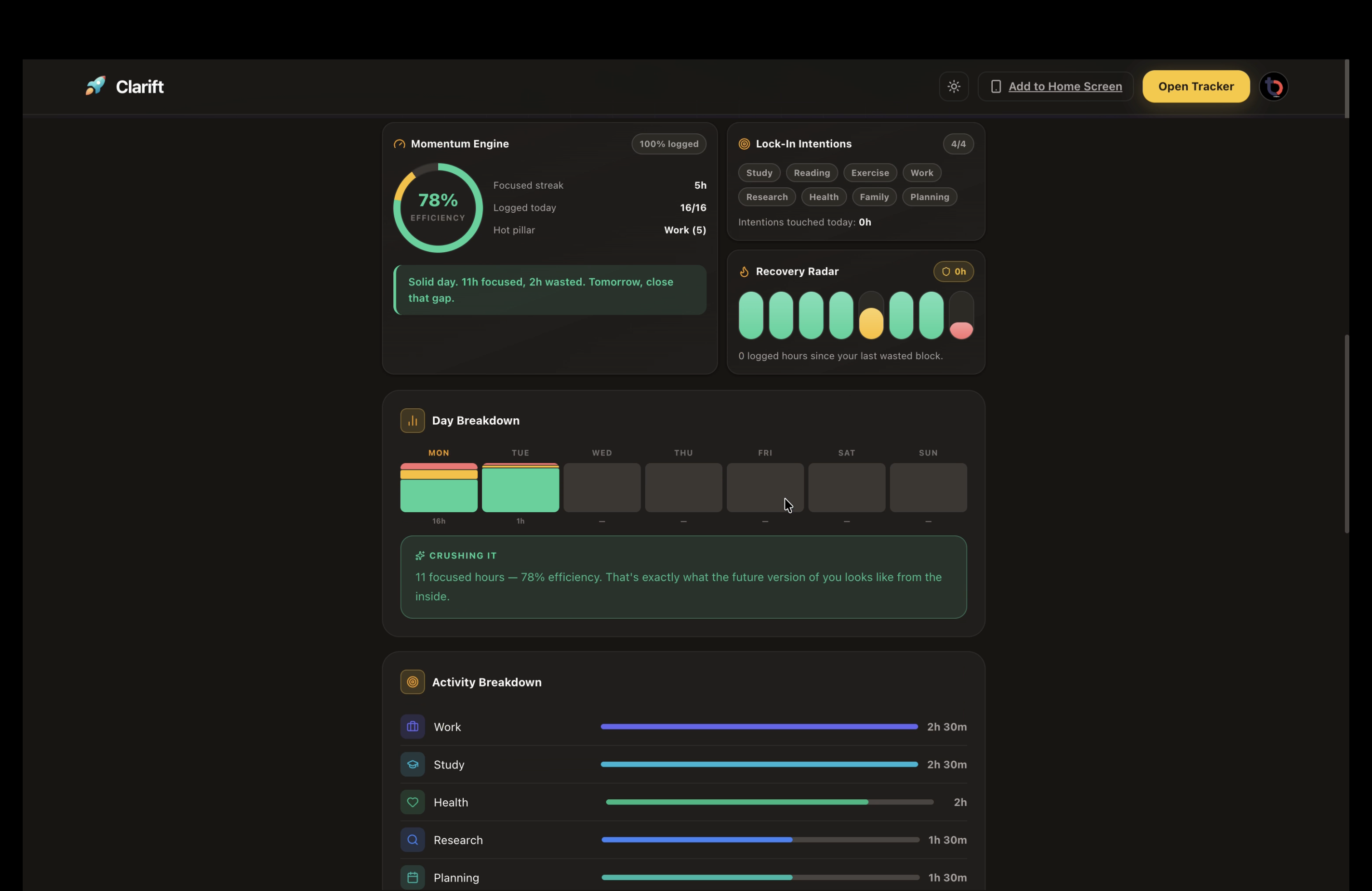Toggle the Family intention chip

pos(874,197)
